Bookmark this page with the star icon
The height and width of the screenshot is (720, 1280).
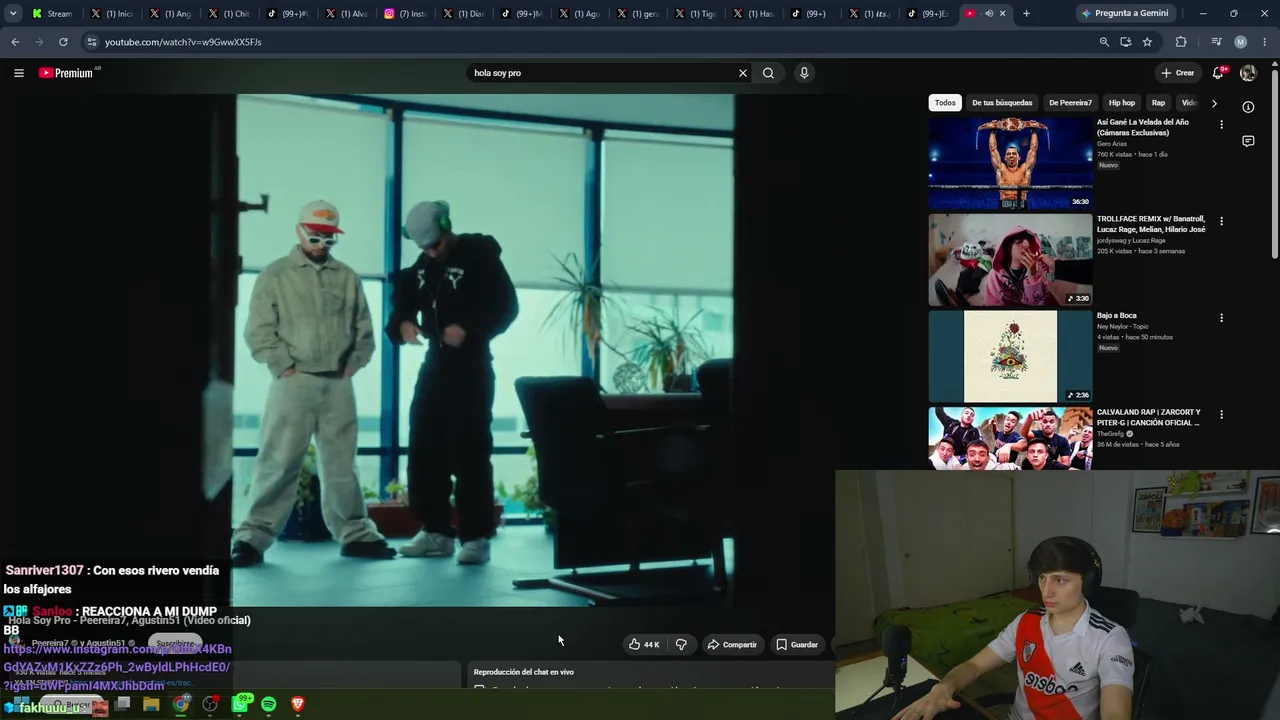(x=1147, y=42)
